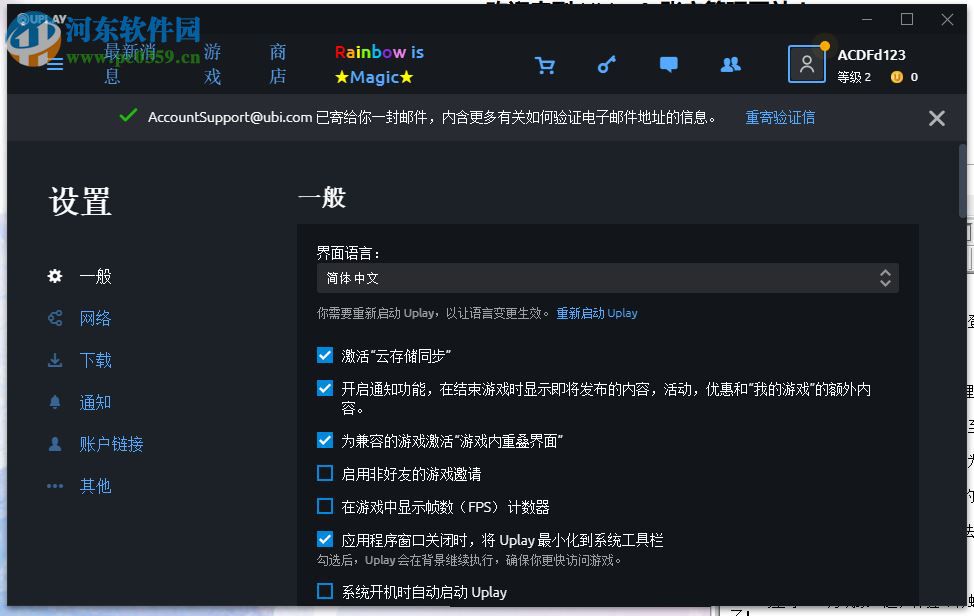Select the 网络 settings section
This screenshot has height=616, width=974.
click(94, 318)
